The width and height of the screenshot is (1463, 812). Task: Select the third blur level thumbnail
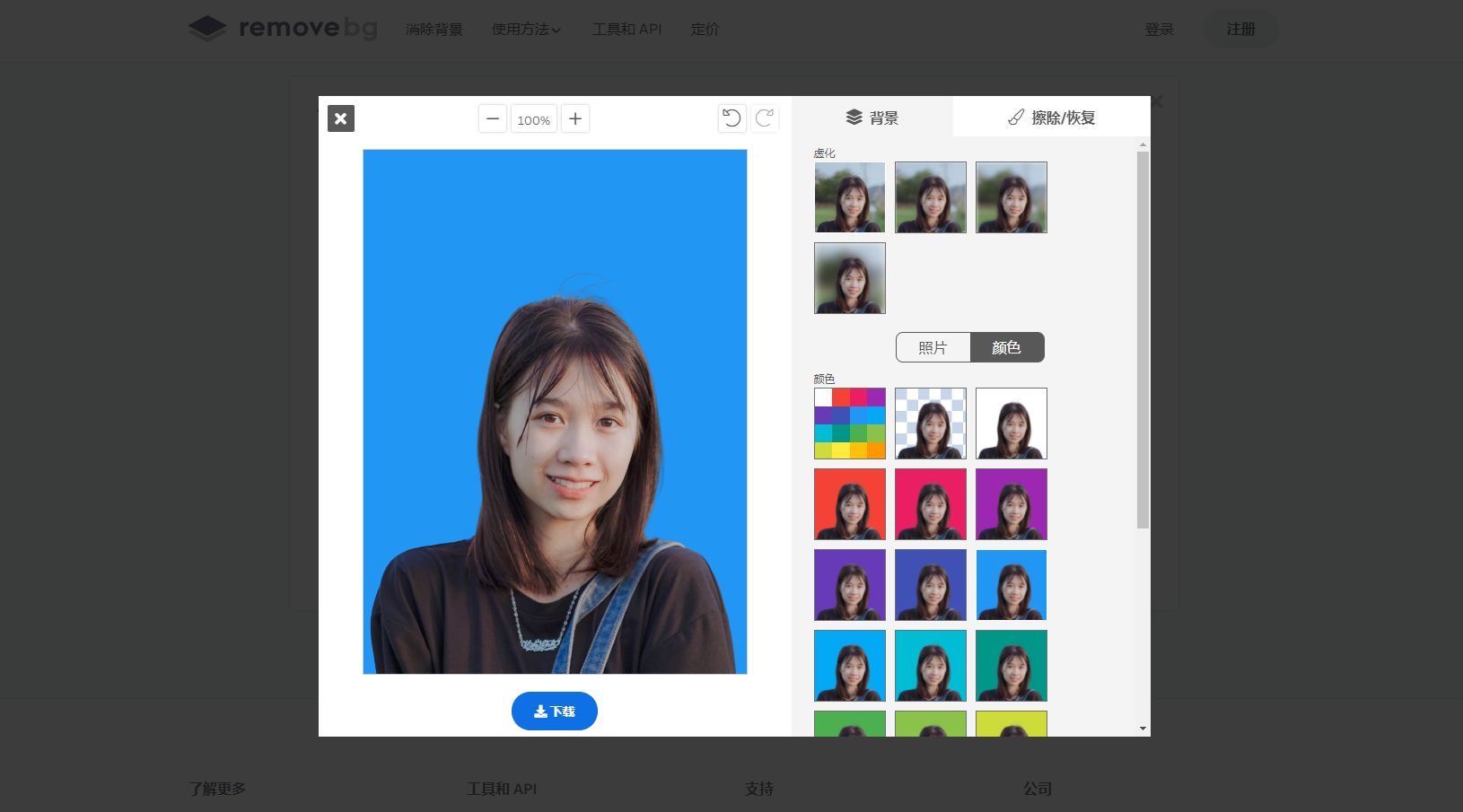(1012, 197)
